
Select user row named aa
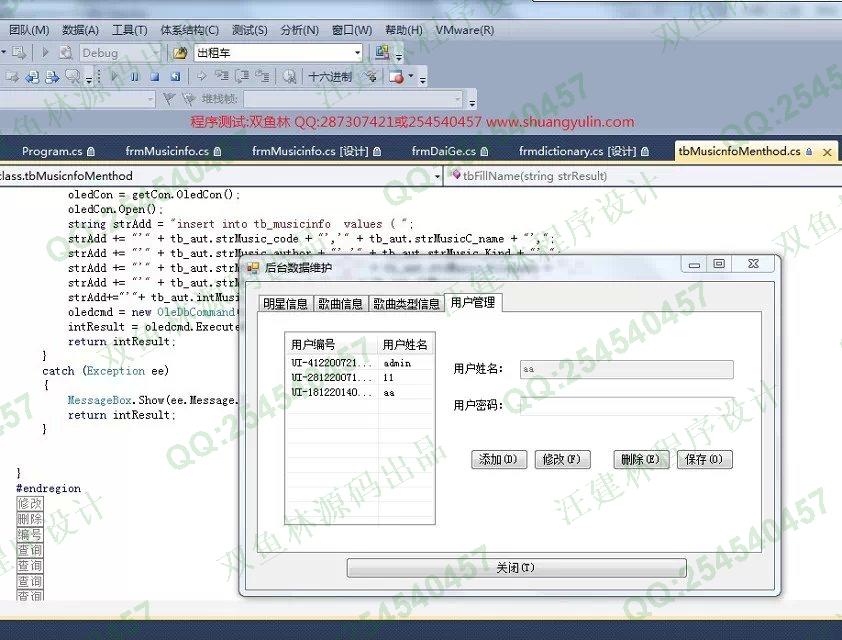359,392
